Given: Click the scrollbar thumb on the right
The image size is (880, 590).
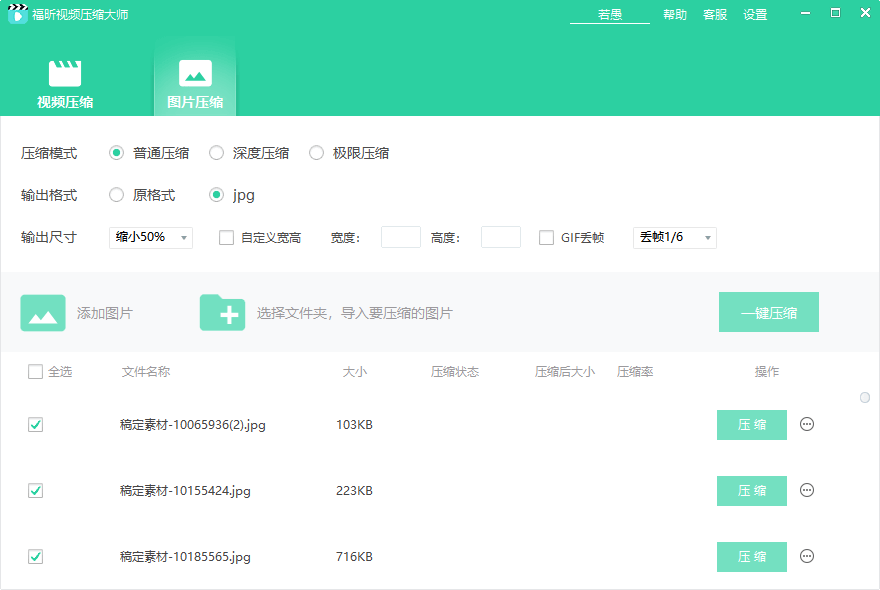Looking at the screenshot, I should coord(864,397).
